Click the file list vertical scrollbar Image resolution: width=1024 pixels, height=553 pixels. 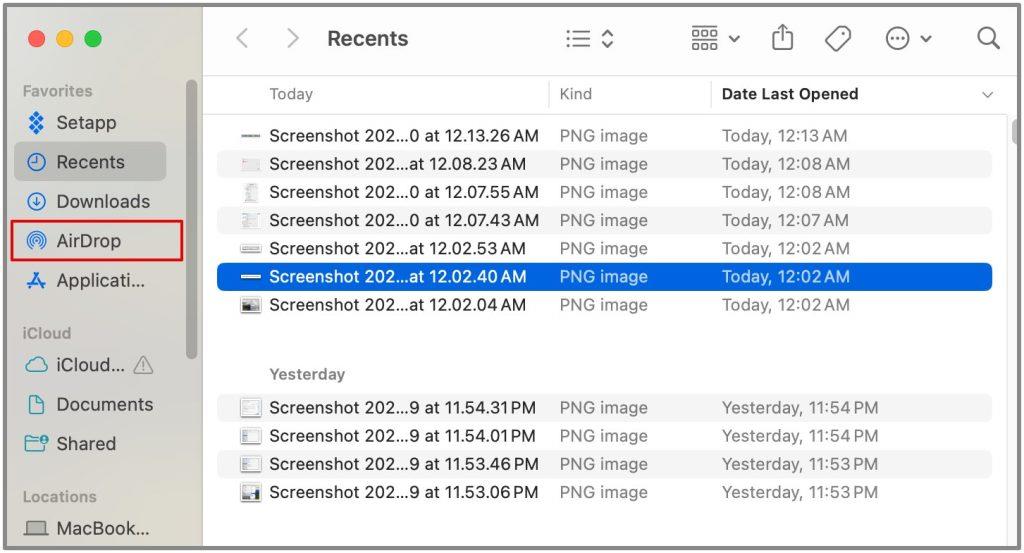pyautogui.click(x=1014, y=131)
